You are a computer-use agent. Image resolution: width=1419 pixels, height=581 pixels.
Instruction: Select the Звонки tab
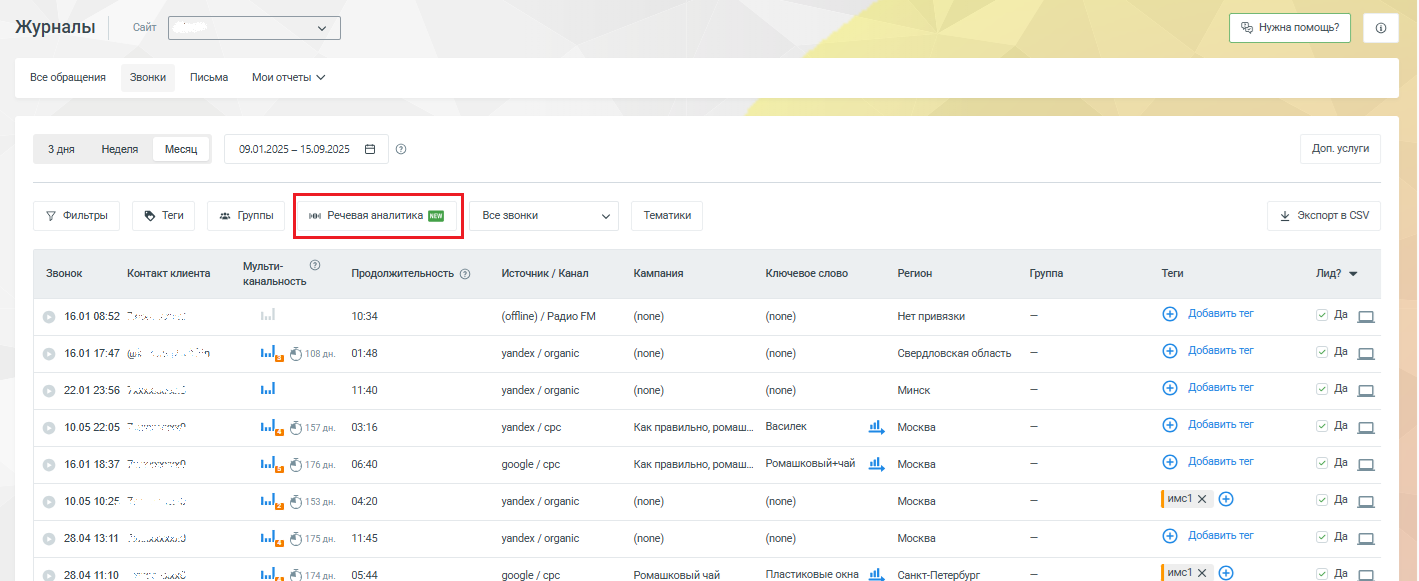click(148, 78)
